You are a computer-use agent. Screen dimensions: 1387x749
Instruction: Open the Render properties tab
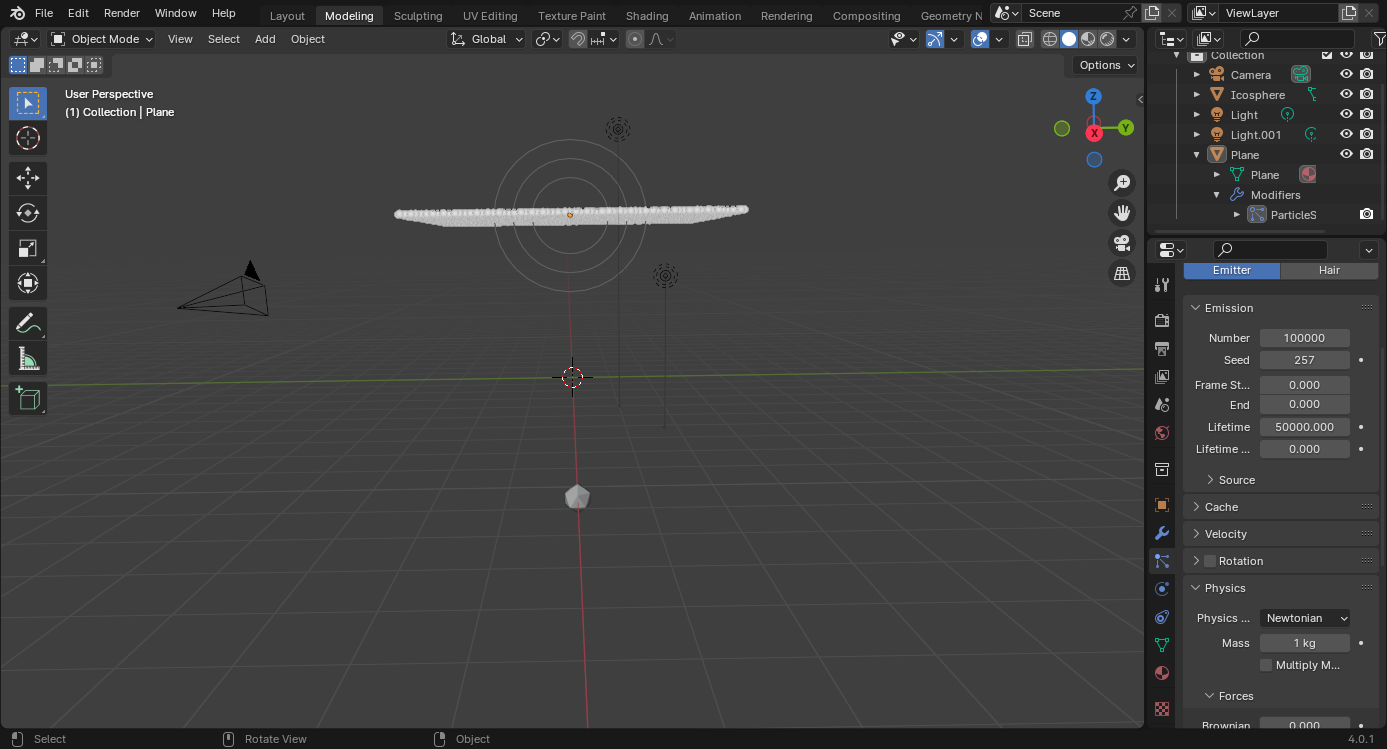point(1162,321)
